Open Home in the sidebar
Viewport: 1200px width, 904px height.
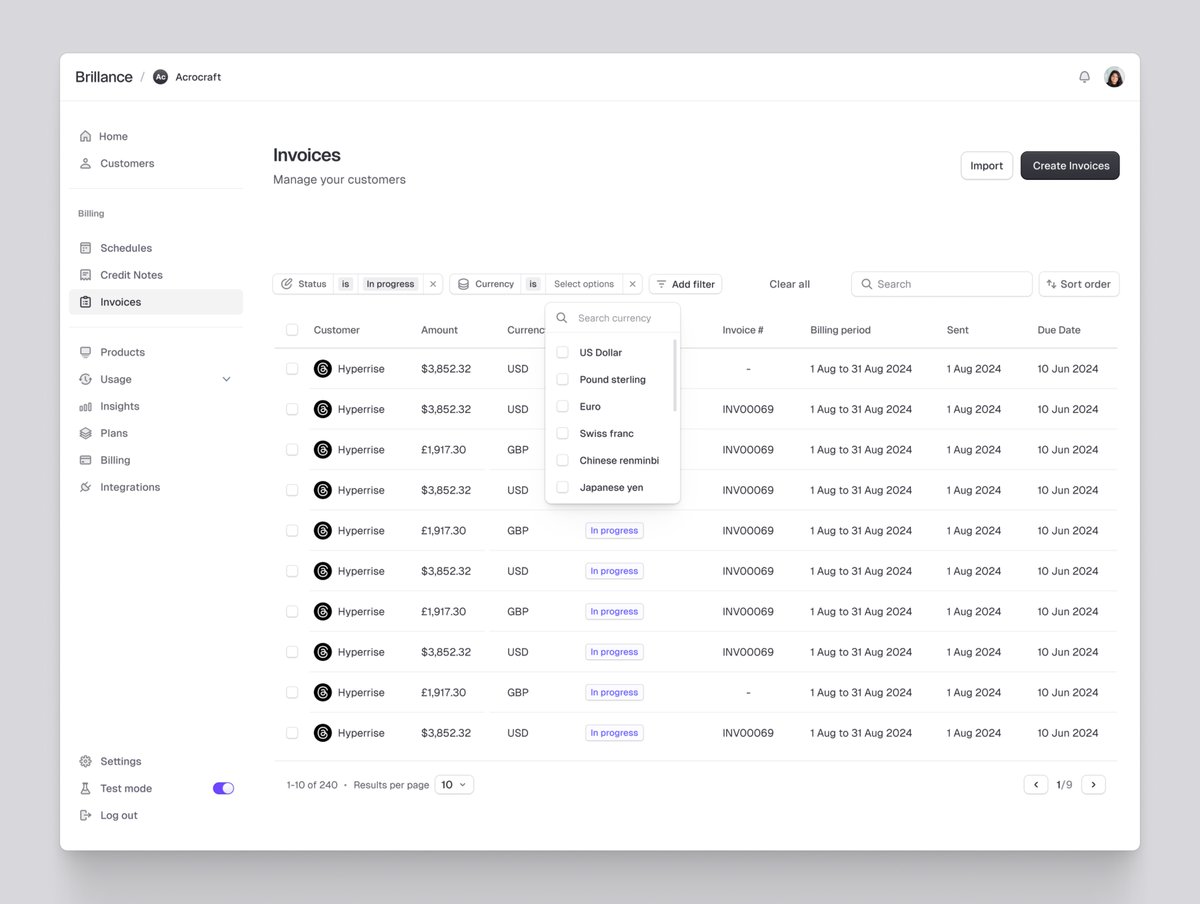(x=156, y=136)
